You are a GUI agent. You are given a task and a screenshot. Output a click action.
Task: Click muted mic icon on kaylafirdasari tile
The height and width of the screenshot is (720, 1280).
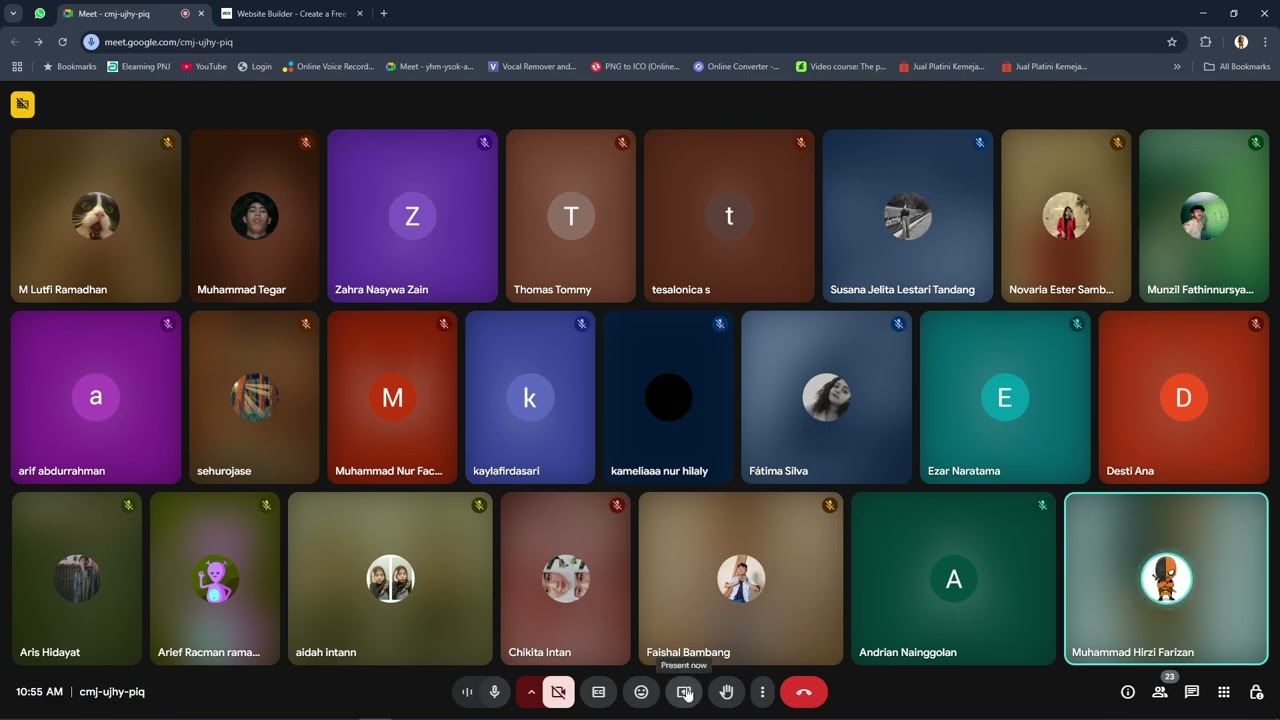coord(581,324)
